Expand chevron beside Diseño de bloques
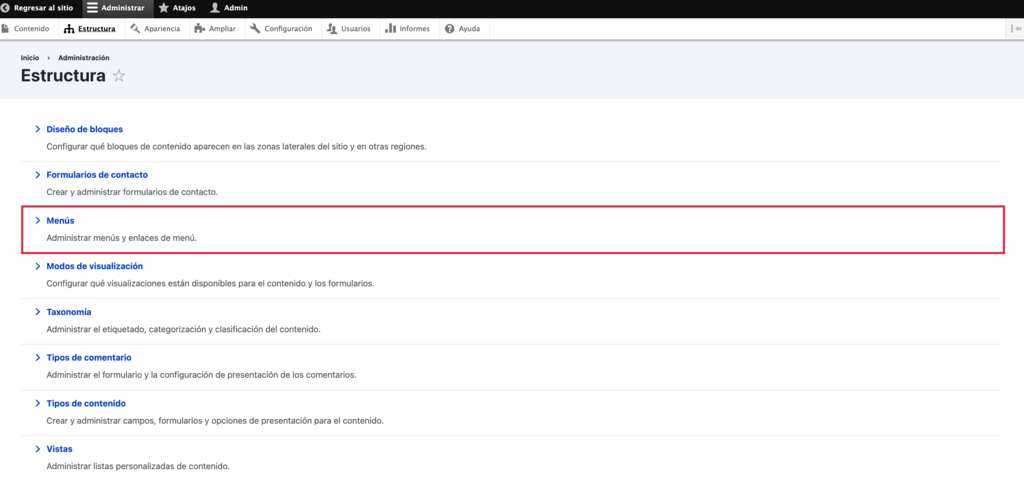Screen dimensions: 1024x481 coord(38,129)
